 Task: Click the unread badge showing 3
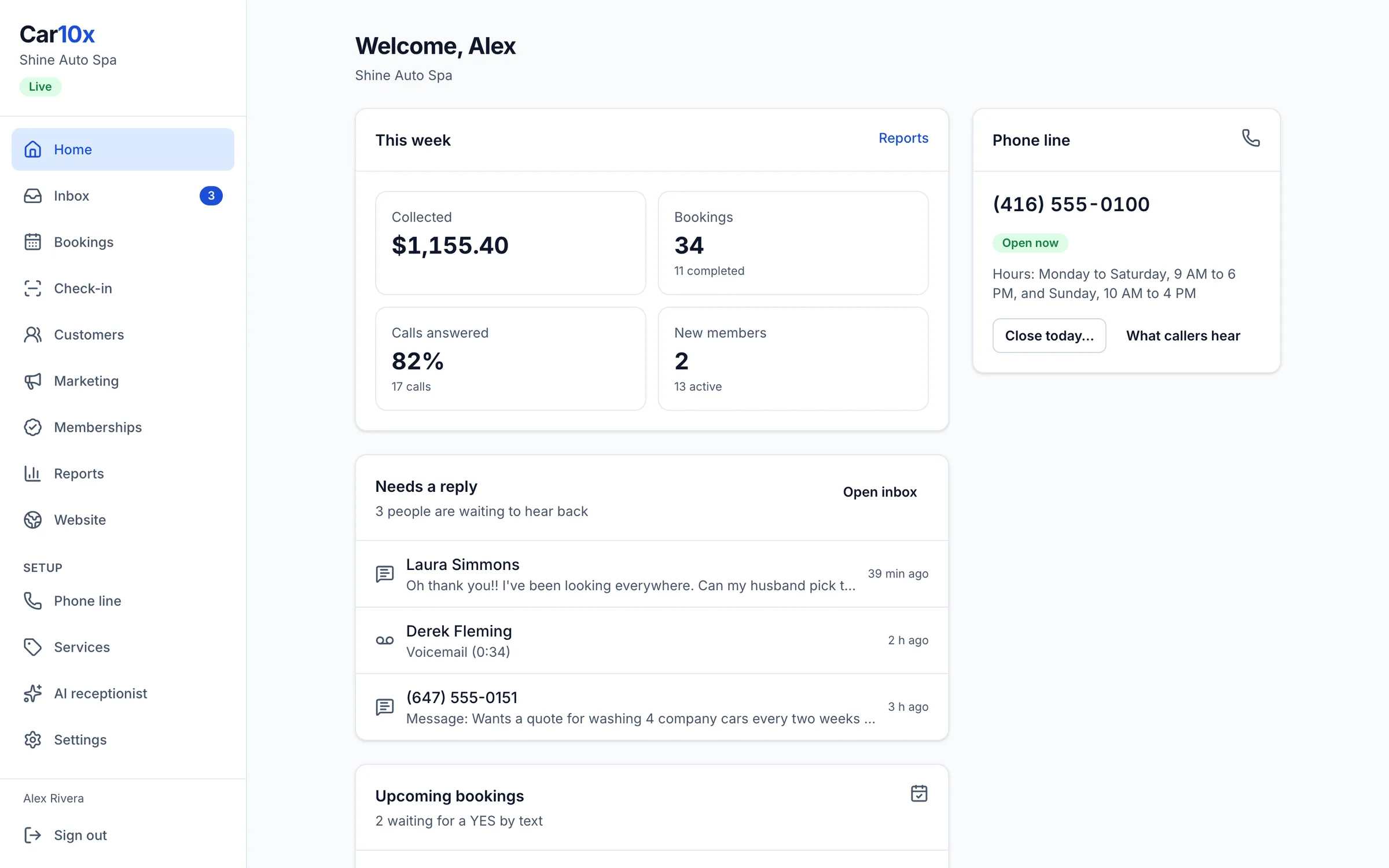(211, 196)
